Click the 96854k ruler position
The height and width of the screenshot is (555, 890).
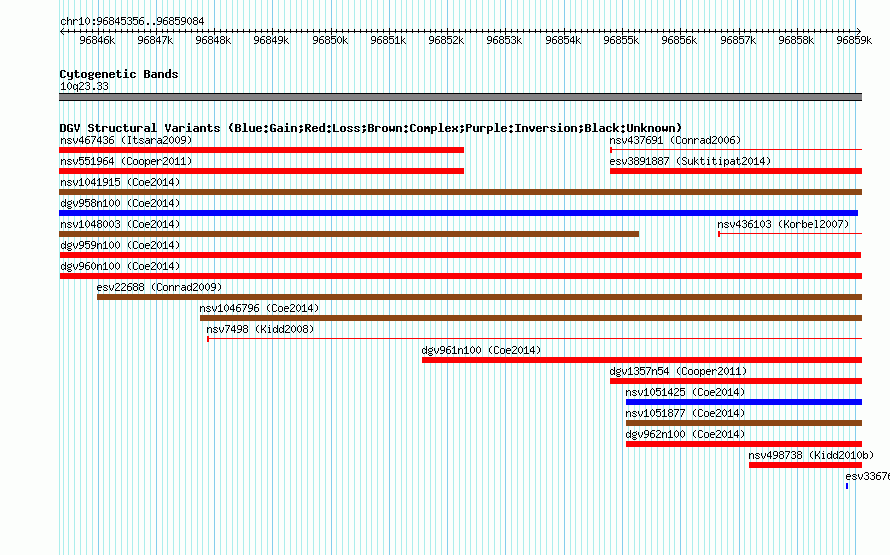[563, 40]
